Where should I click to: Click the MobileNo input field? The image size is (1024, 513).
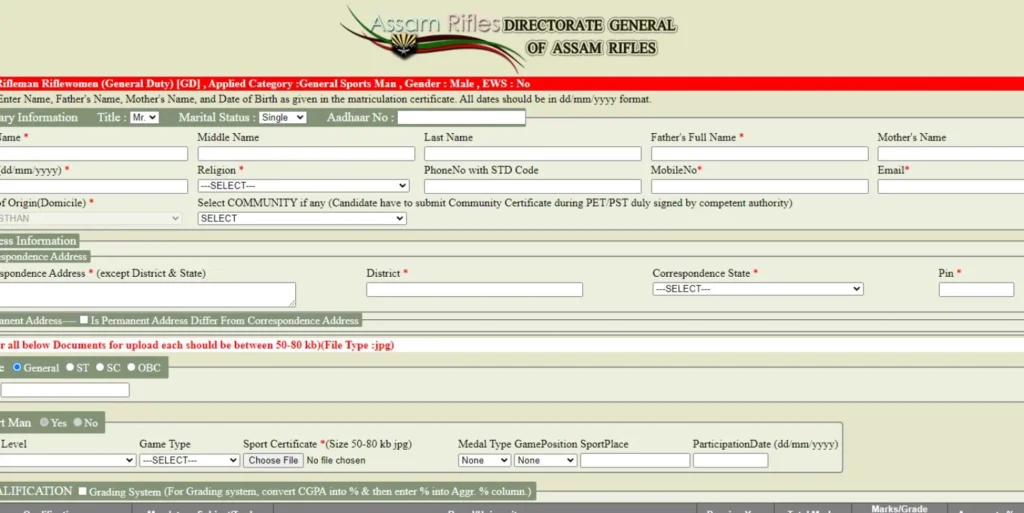pos(759,186)
